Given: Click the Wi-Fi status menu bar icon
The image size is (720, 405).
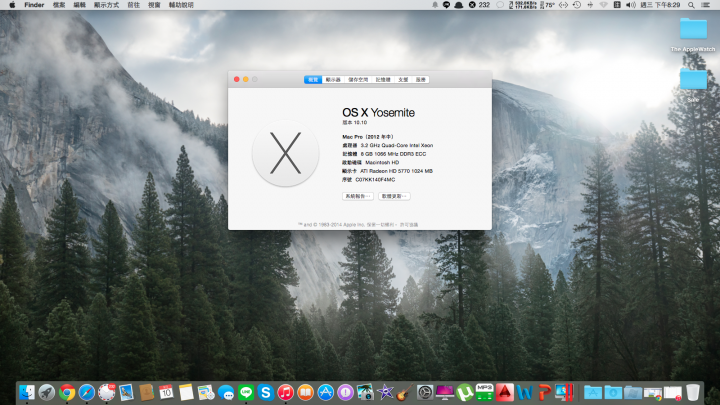Looking at the screenshot, I should [603, 5].
